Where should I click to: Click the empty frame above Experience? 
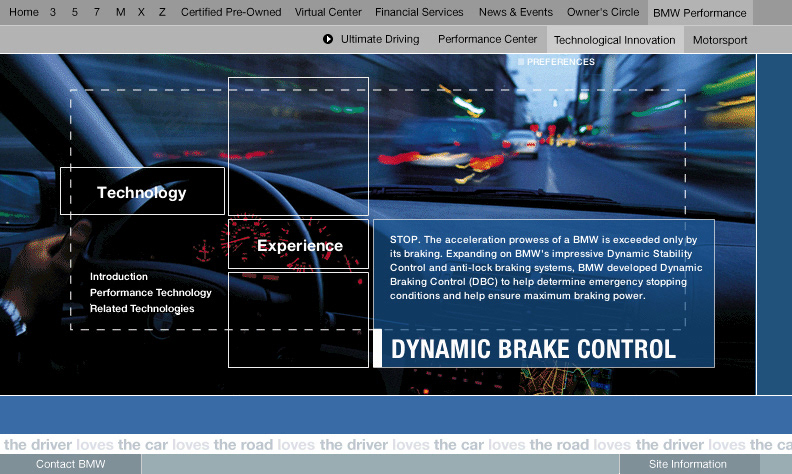point(299,147)
